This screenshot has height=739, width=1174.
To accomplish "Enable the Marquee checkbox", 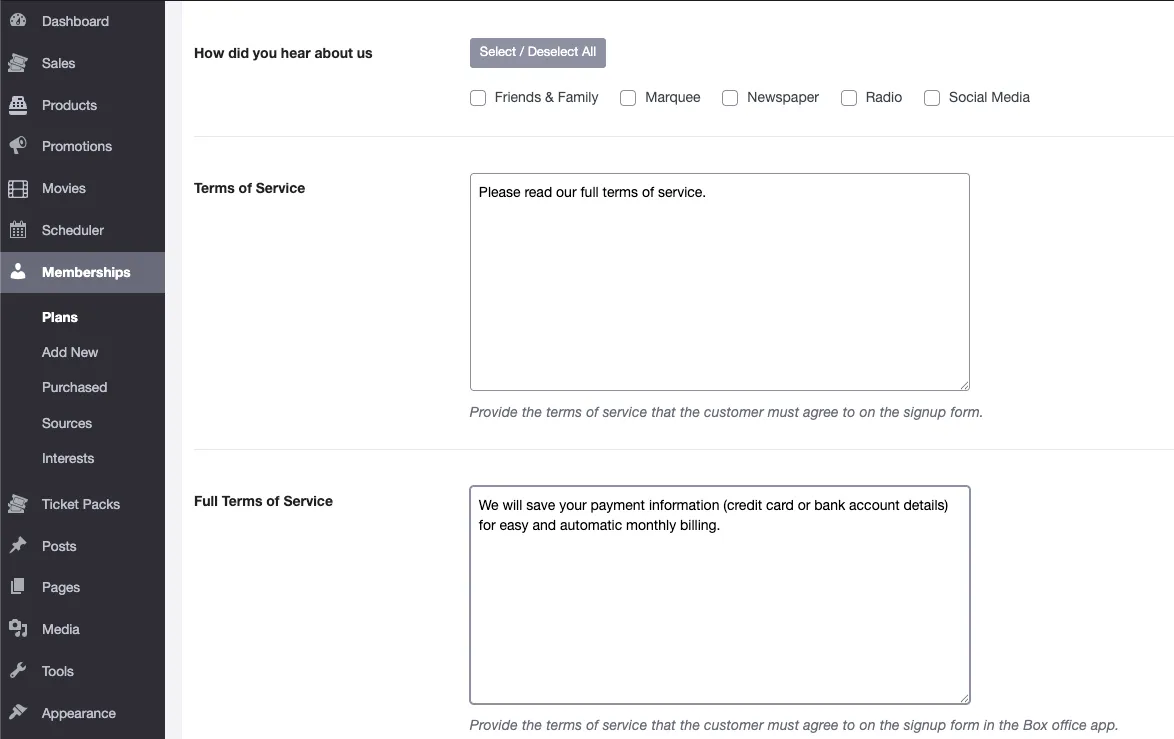I will point(628,98).
